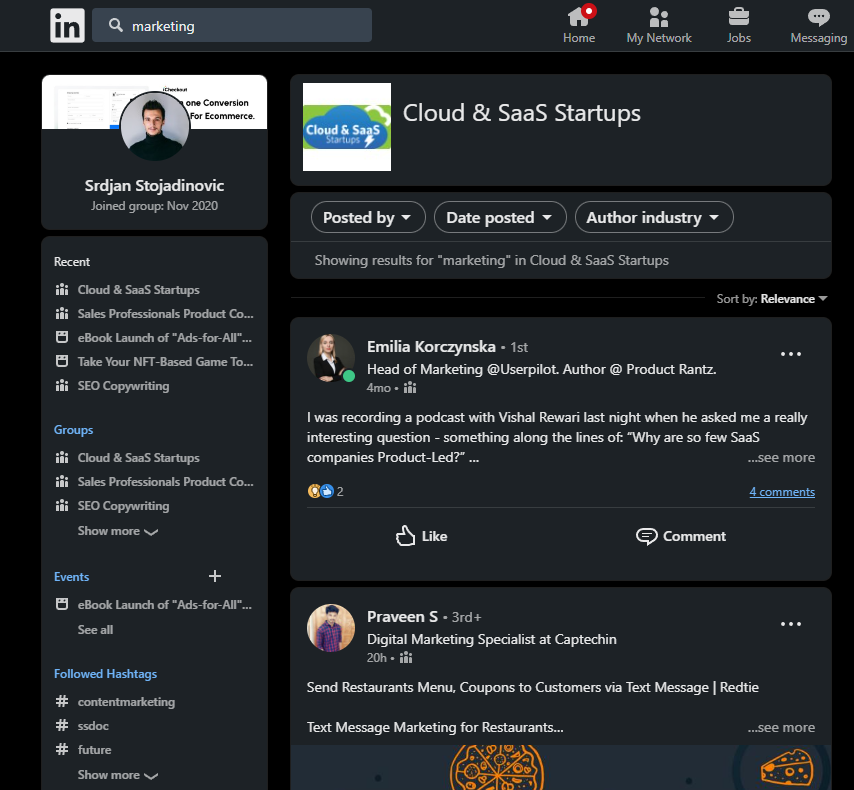The height and width of the screenshot is (790, 854).
Task: Click the search field containing marketing
Action: [232, 25]
